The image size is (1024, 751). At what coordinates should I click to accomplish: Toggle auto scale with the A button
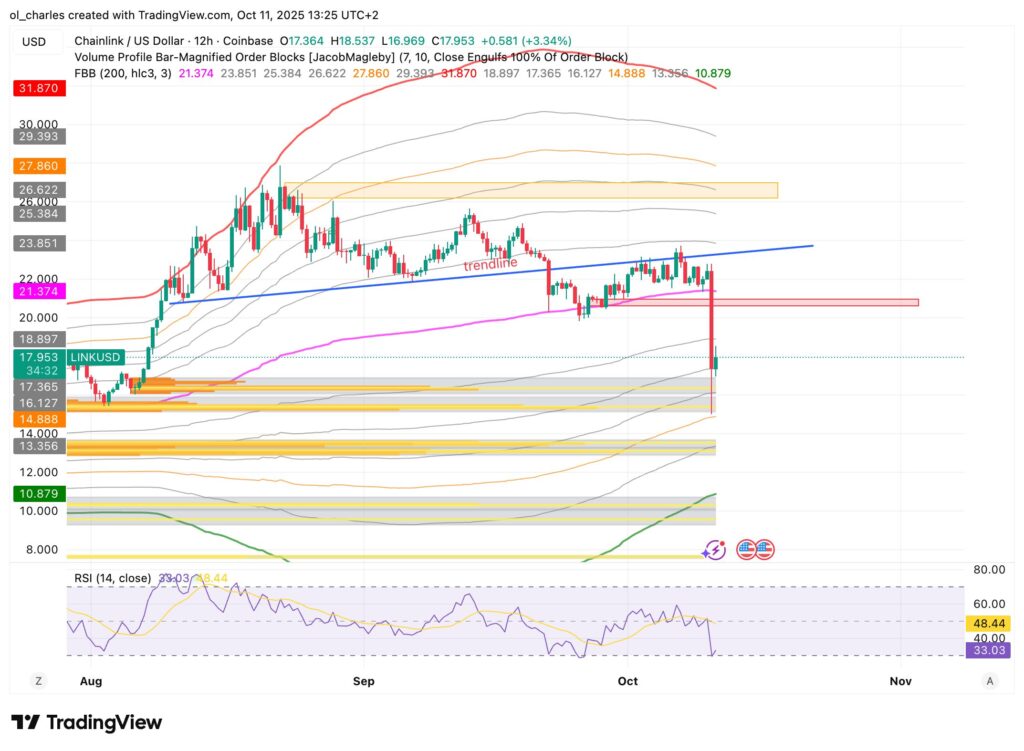pos(989,681)
